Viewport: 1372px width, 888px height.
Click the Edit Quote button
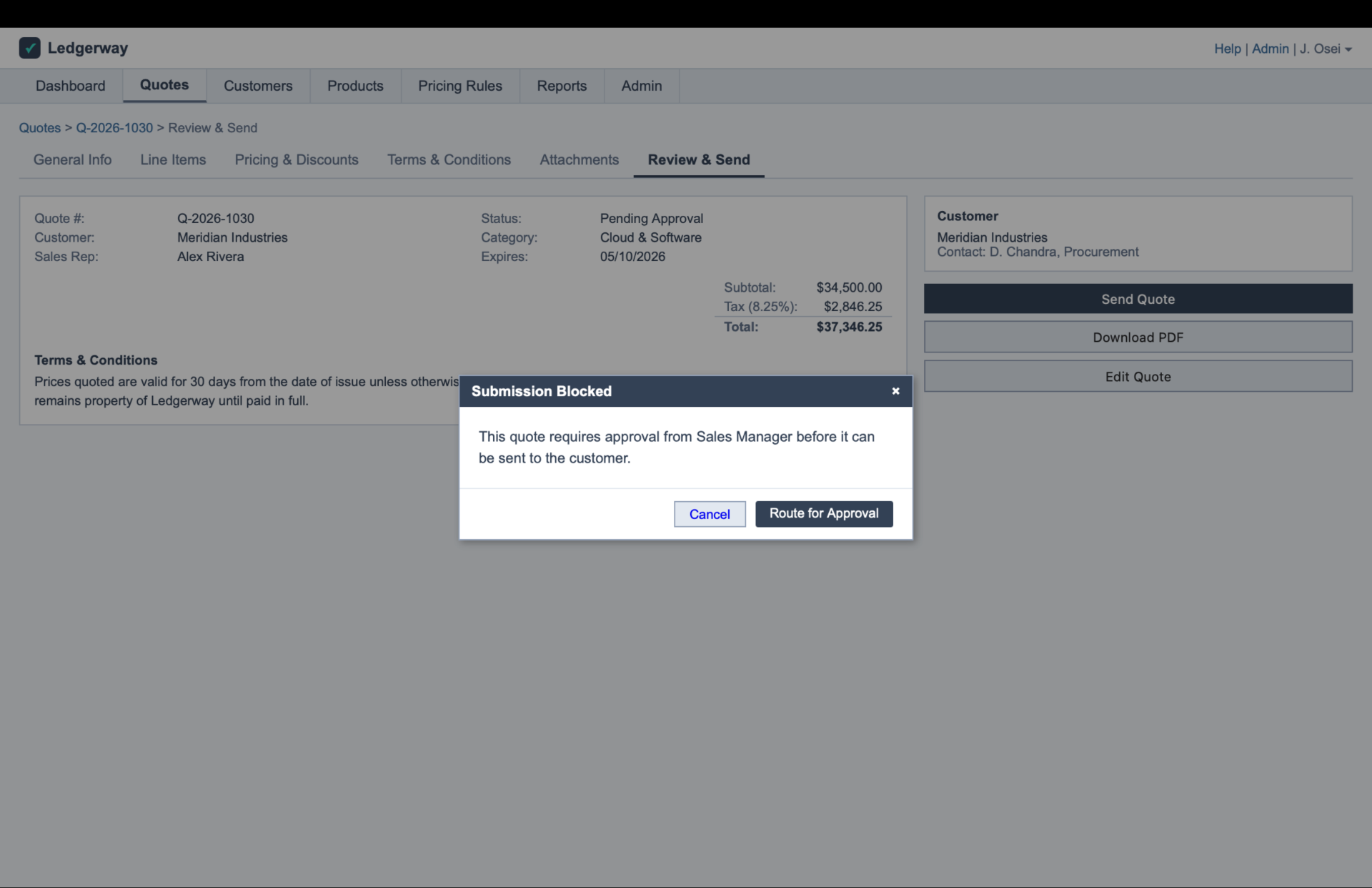[x=1138, y=376]
